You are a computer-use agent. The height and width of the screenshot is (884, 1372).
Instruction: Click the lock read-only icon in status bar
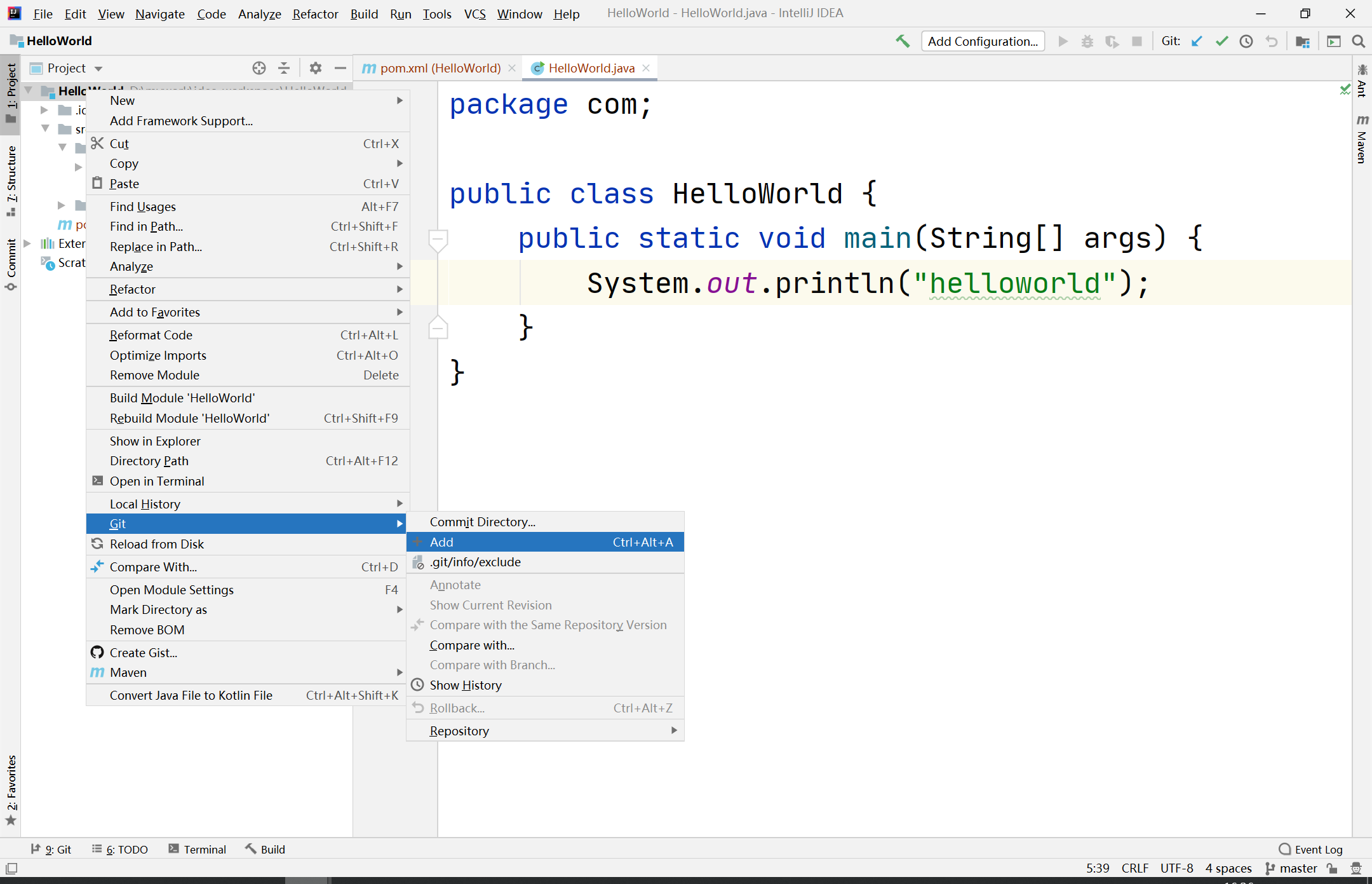click(x=1333, y=868)
